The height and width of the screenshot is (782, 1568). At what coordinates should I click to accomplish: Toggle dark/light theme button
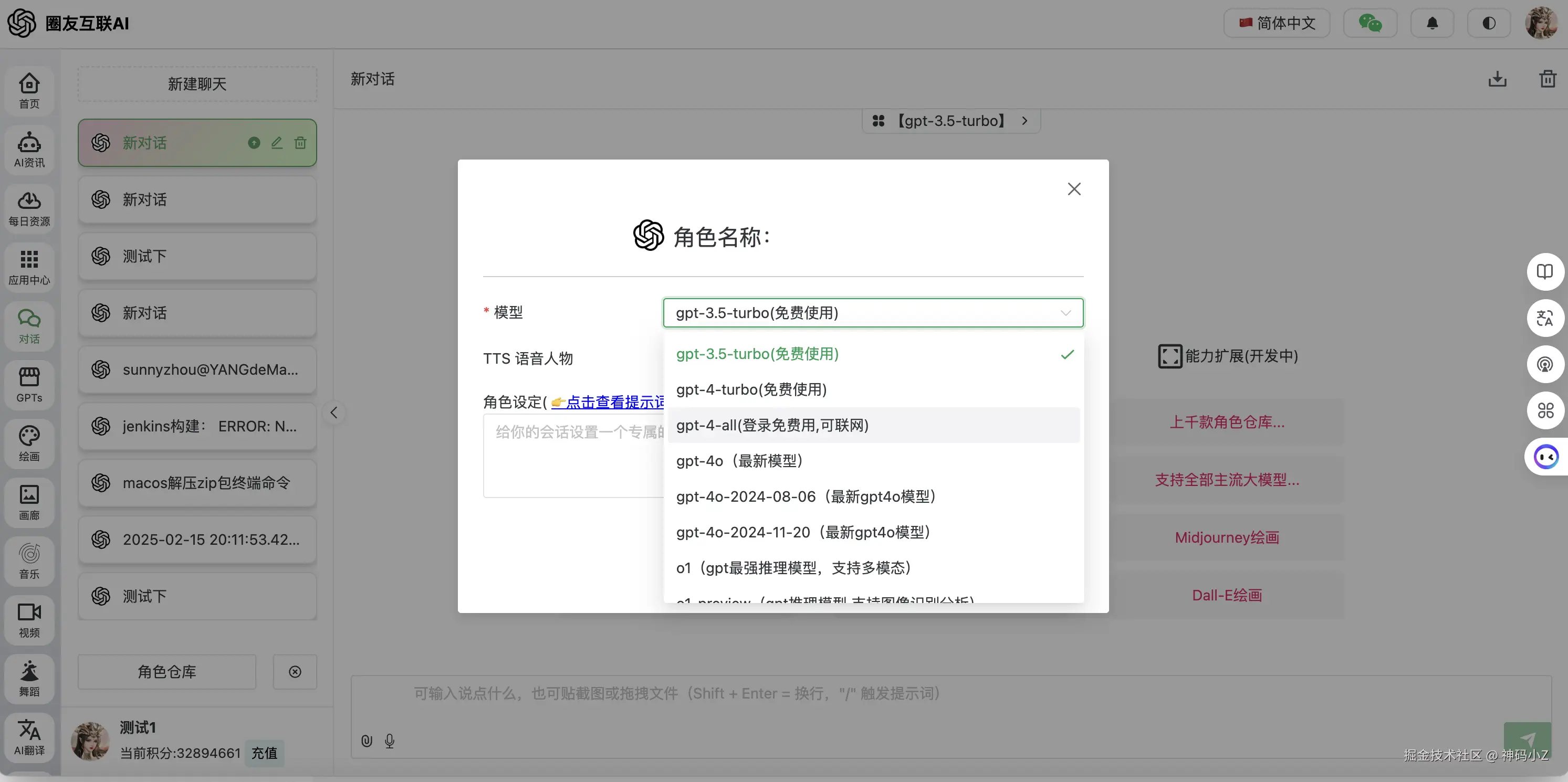pos(1488,23)
